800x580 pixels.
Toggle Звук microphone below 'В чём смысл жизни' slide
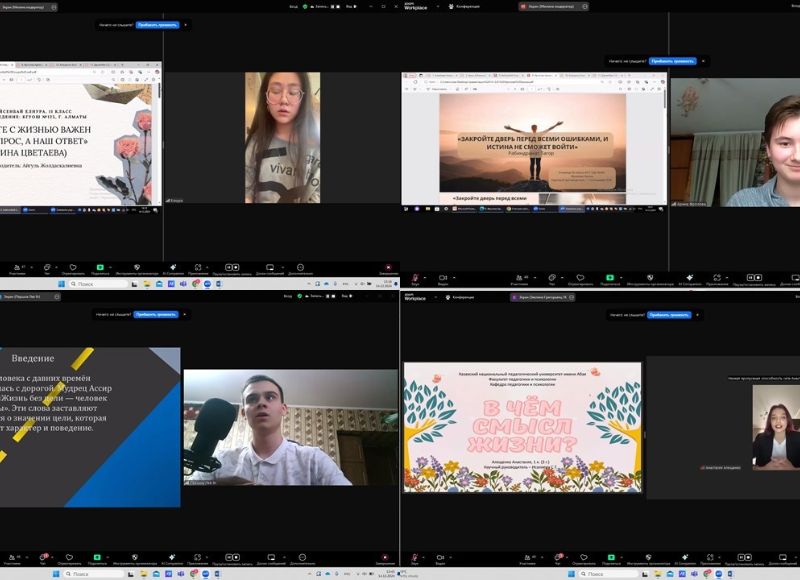(x=414, y=558)
